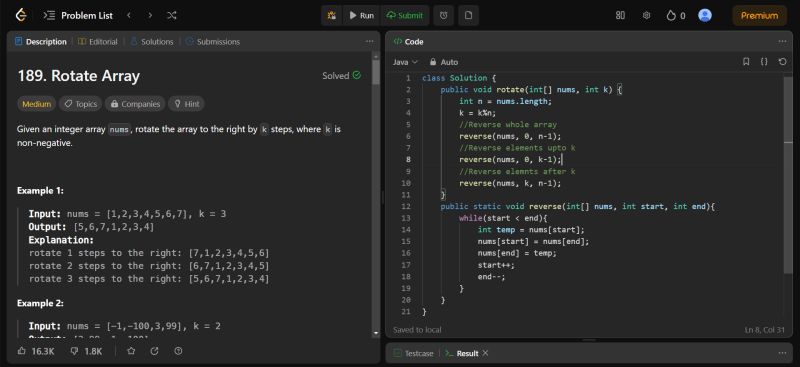Click the Medium difficulty tag
Viewport: 800px width, 367px height.
pos(37,104)
